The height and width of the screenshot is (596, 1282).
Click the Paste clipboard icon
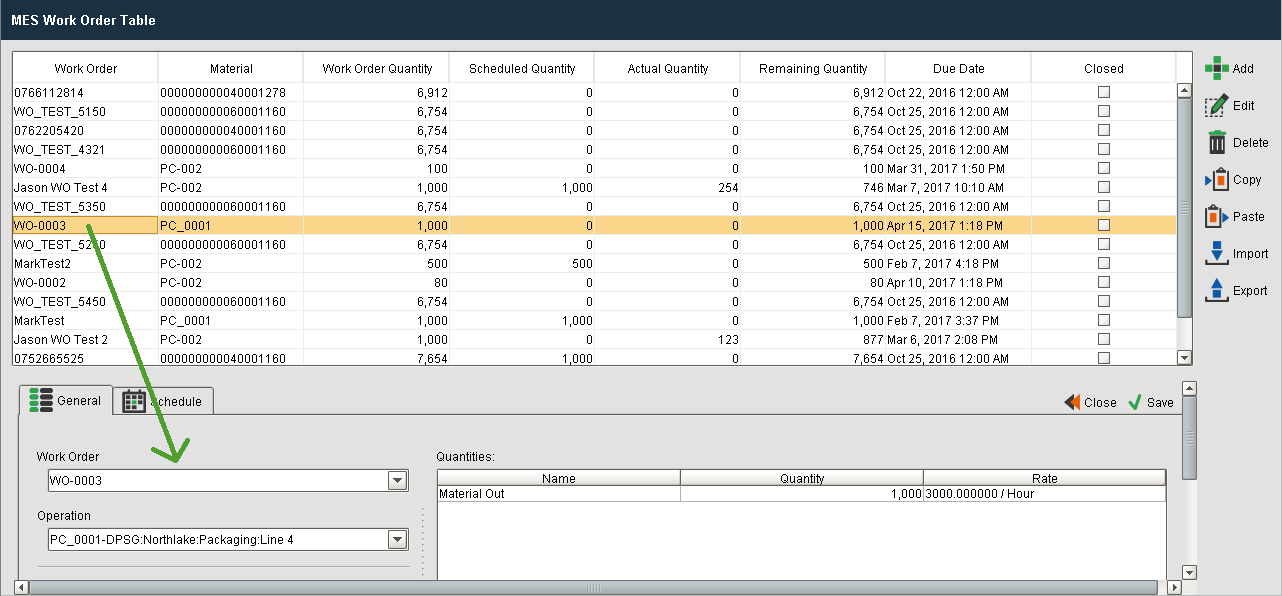coord(1216,217)
